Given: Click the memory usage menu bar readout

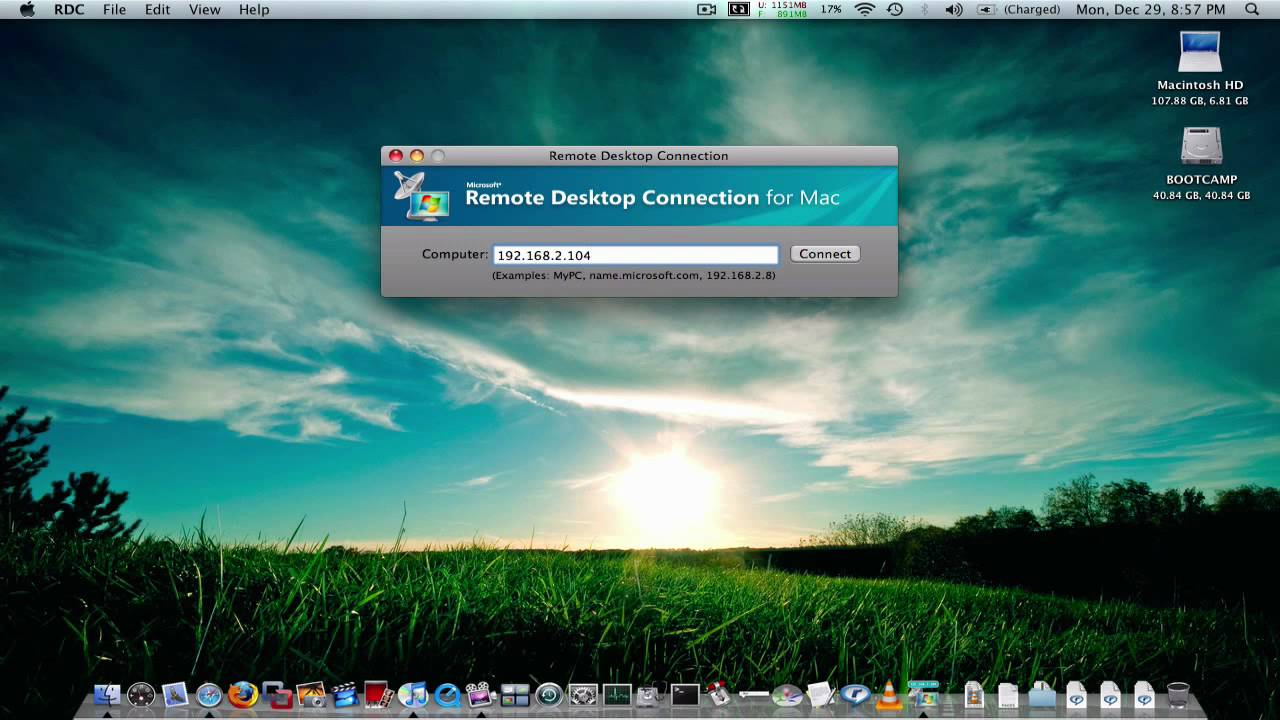Looking at the screenshot, I should (x=783, y=9).
